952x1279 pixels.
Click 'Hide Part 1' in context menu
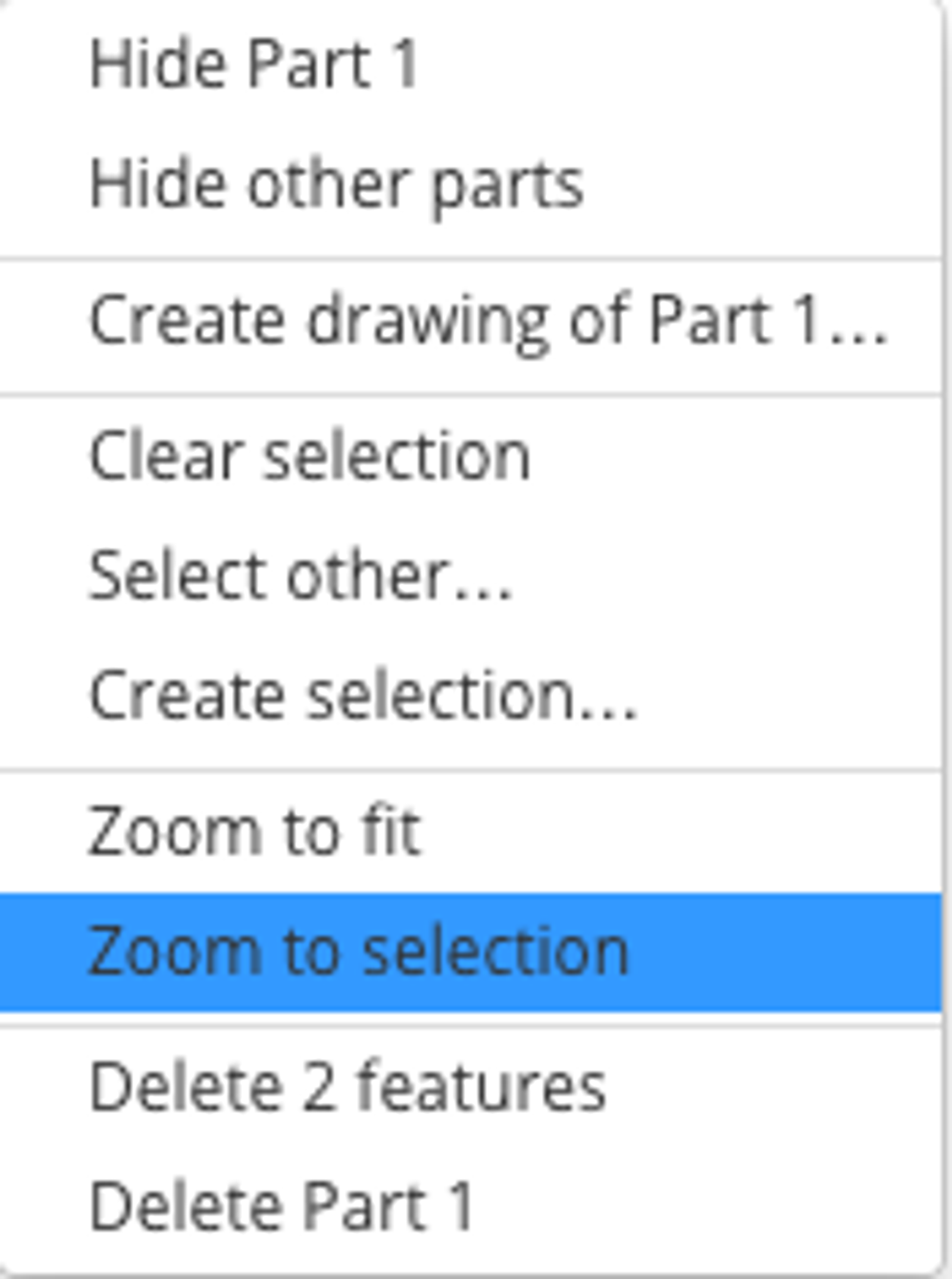pyautogui.click(x=253, y=64)
